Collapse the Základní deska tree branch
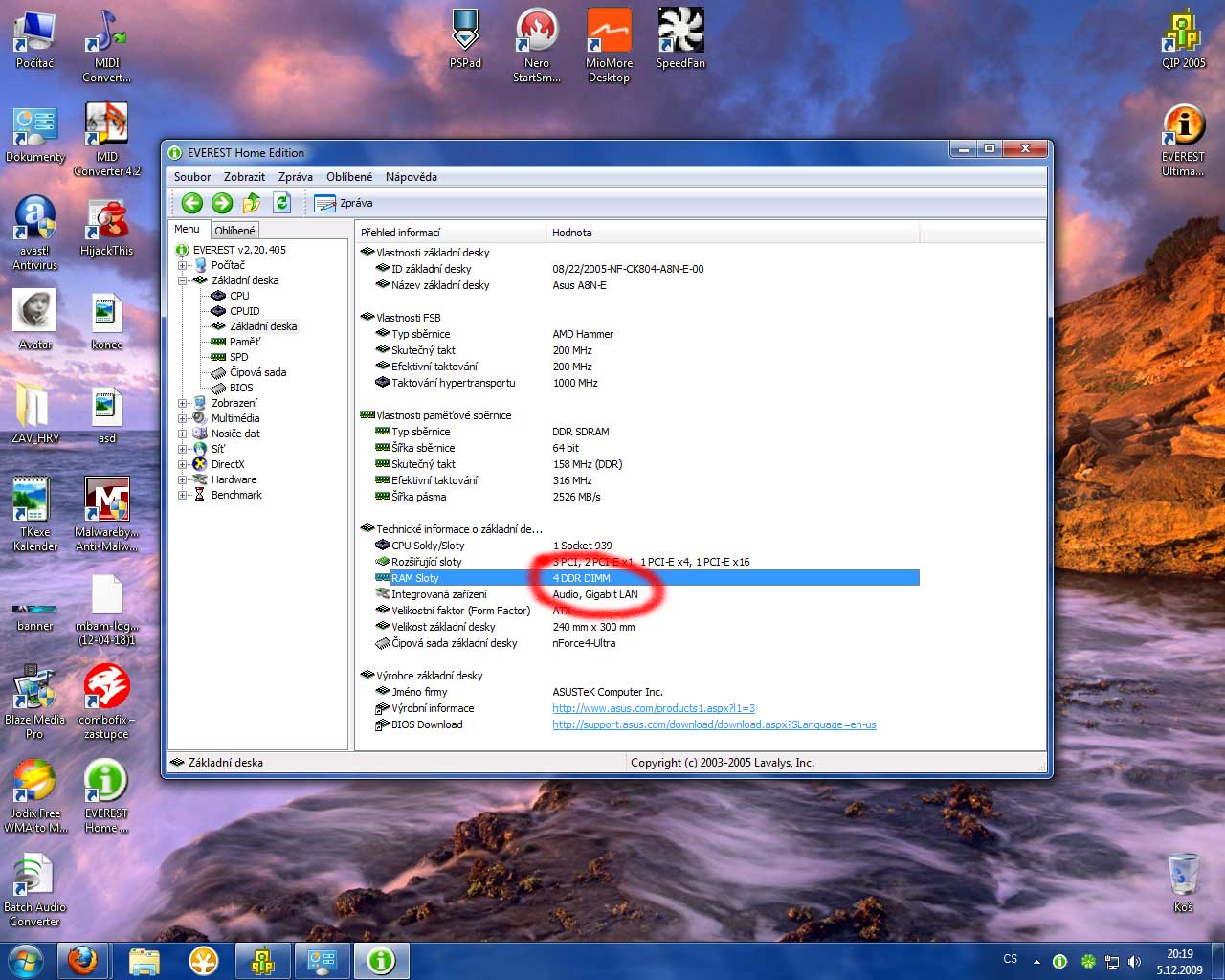 182,280
